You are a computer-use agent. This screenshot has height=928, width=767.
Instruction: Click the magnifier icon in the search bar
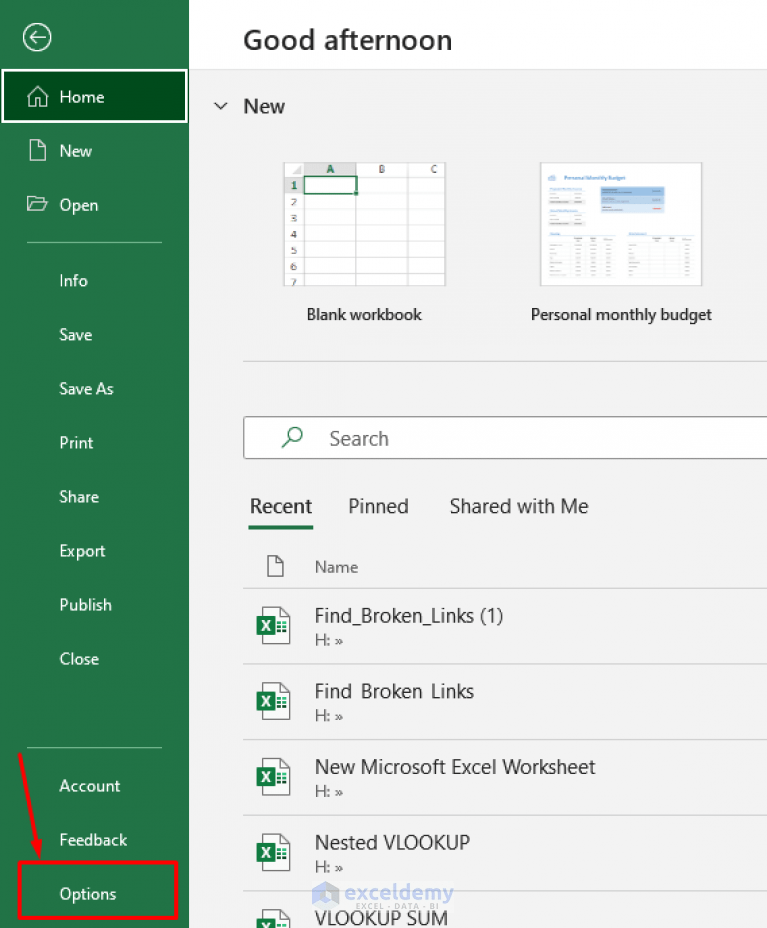coord(290,437)
